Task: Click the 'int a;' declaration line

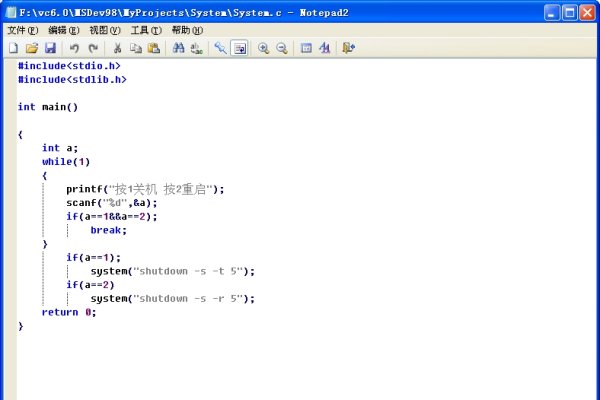Action: [x=60, y=148]
